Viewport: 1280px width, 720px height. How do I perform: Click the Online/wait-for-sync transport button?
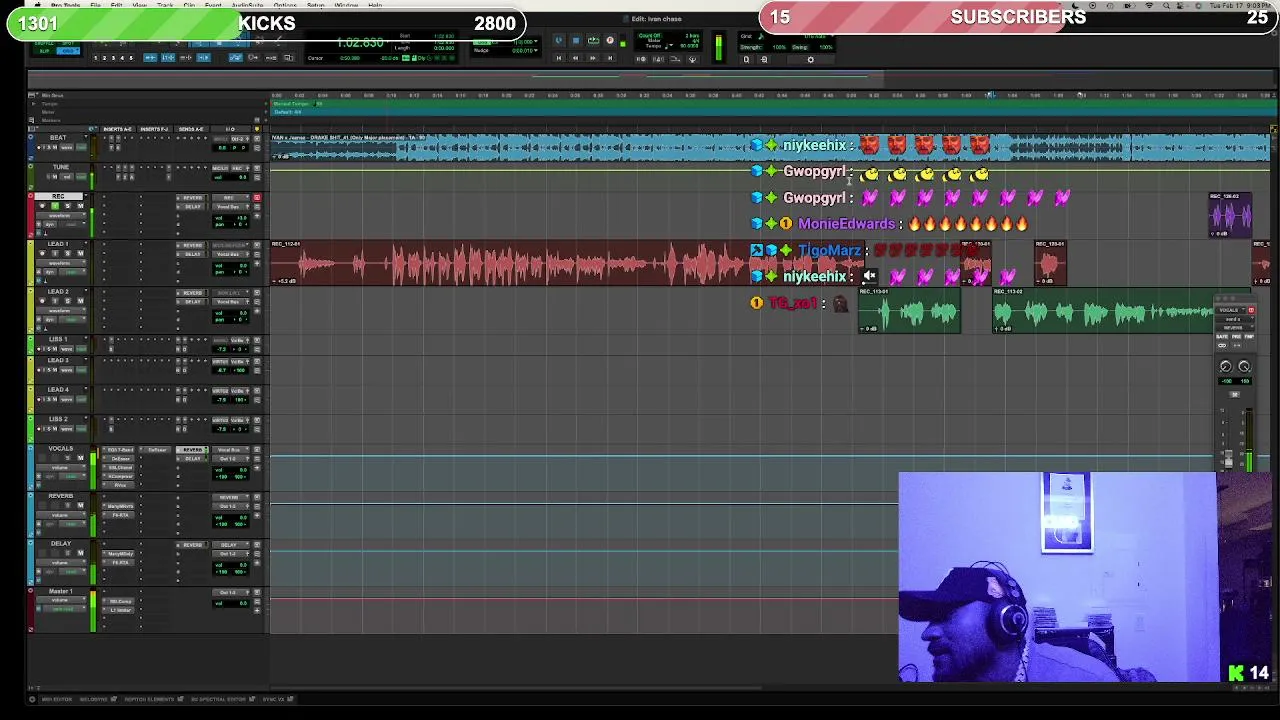click(x=559, y=40)
